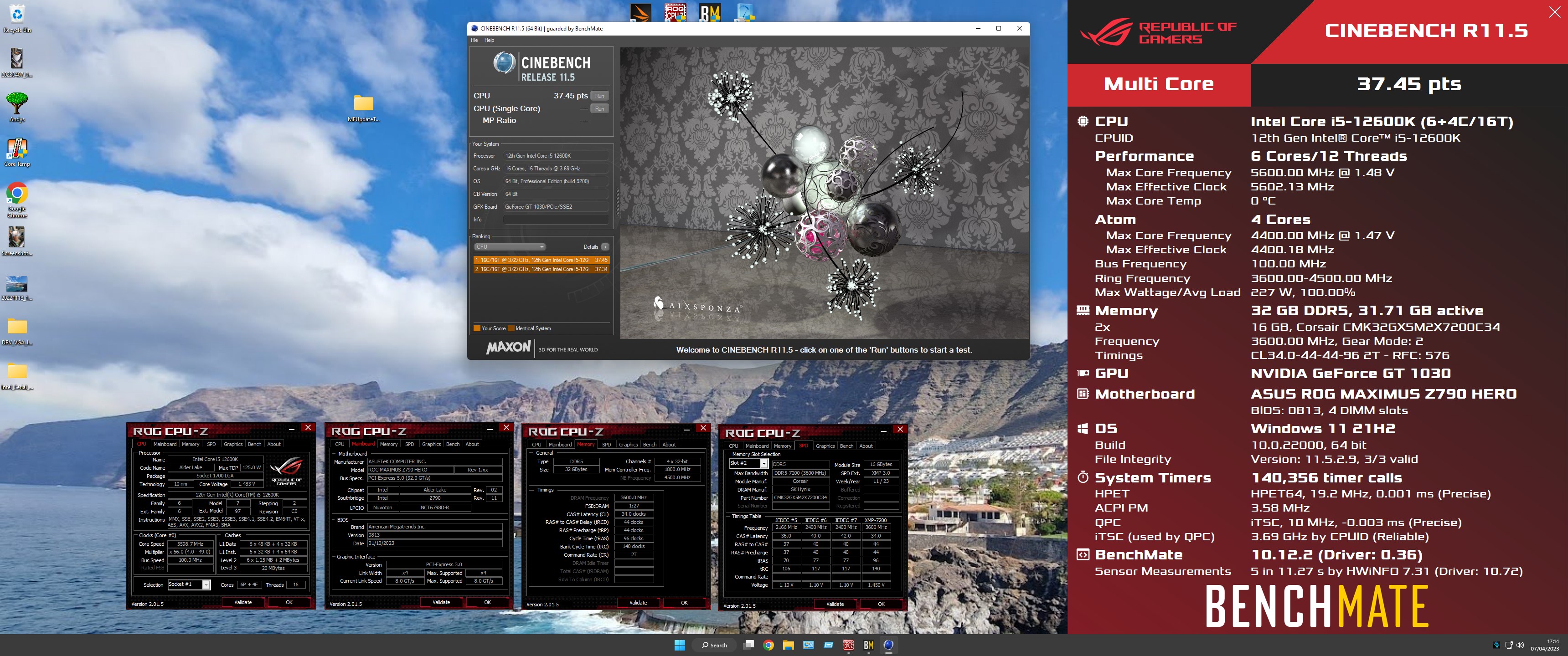Open the Slot #2 dropdown in CPU-Z SPD window
The image size is (1568, 656).
tap(748, 463)
